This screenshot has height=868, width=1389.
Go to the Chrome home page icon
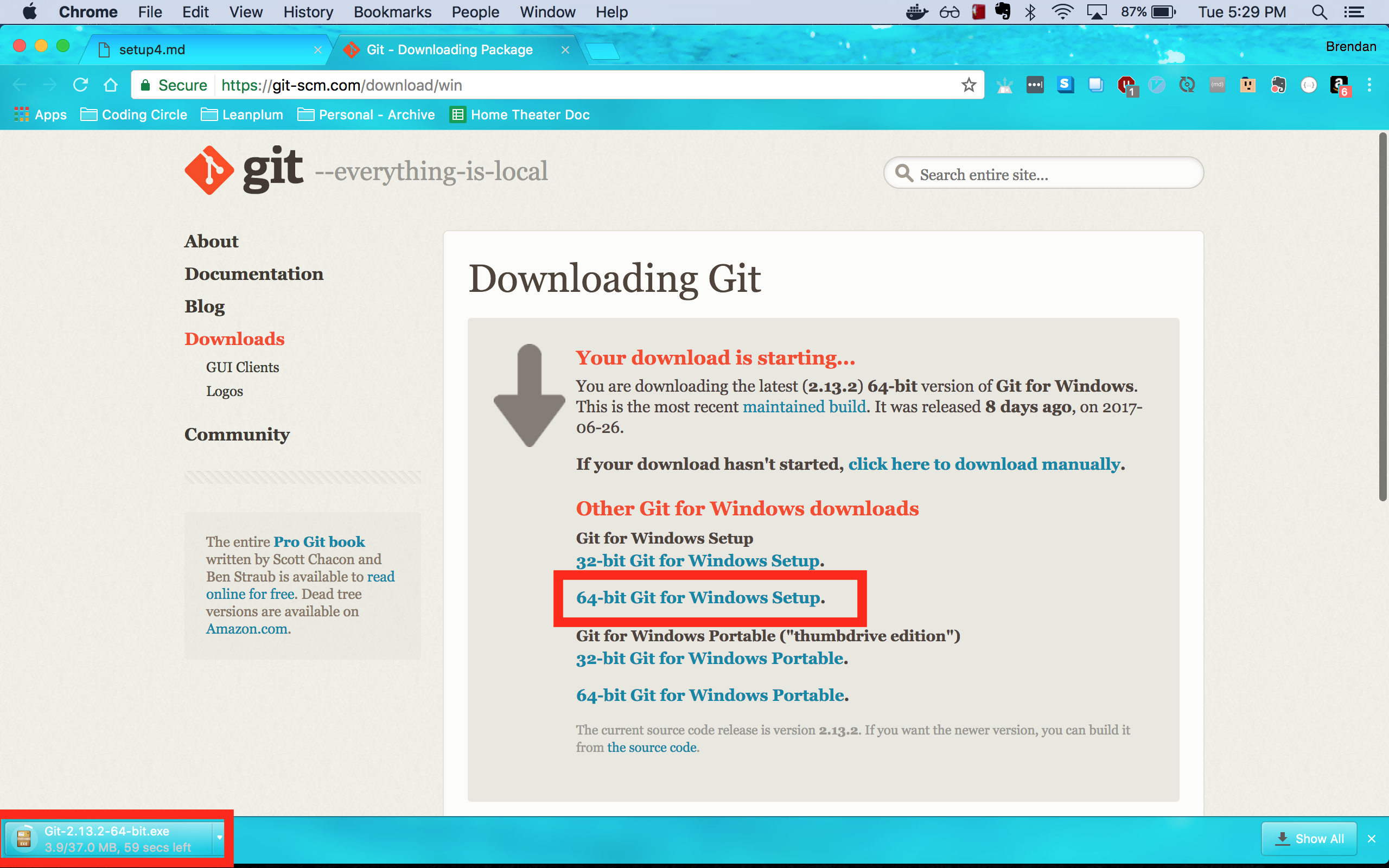pyautogui.click(x=110, y=85)
